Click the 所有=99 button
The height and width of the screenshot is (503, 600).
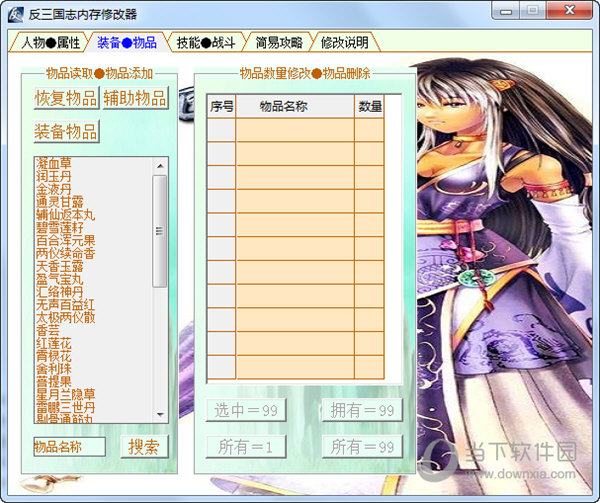click(x=362, y=447)
